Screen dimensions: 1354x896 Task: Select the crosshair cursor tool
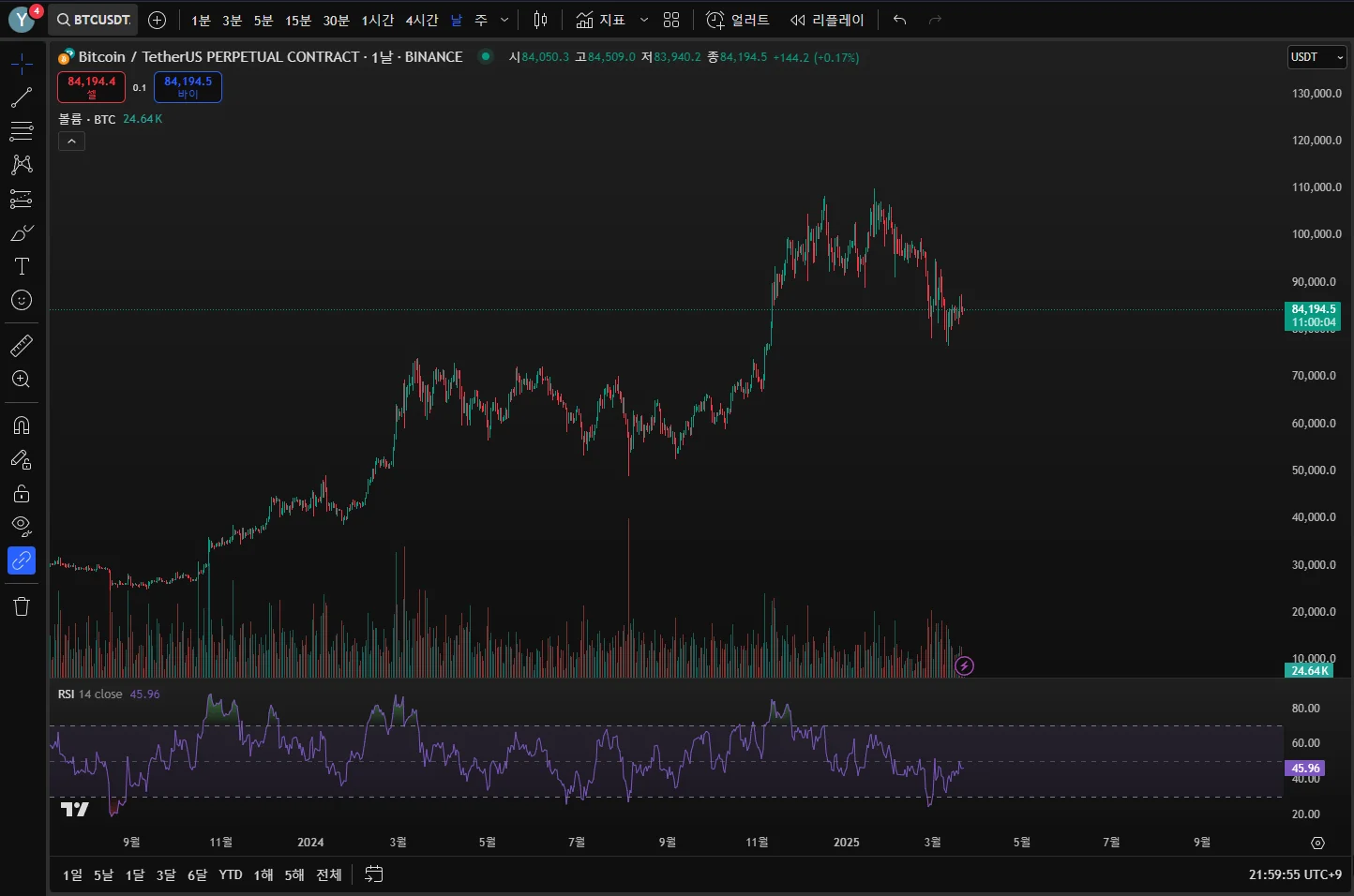22,64
